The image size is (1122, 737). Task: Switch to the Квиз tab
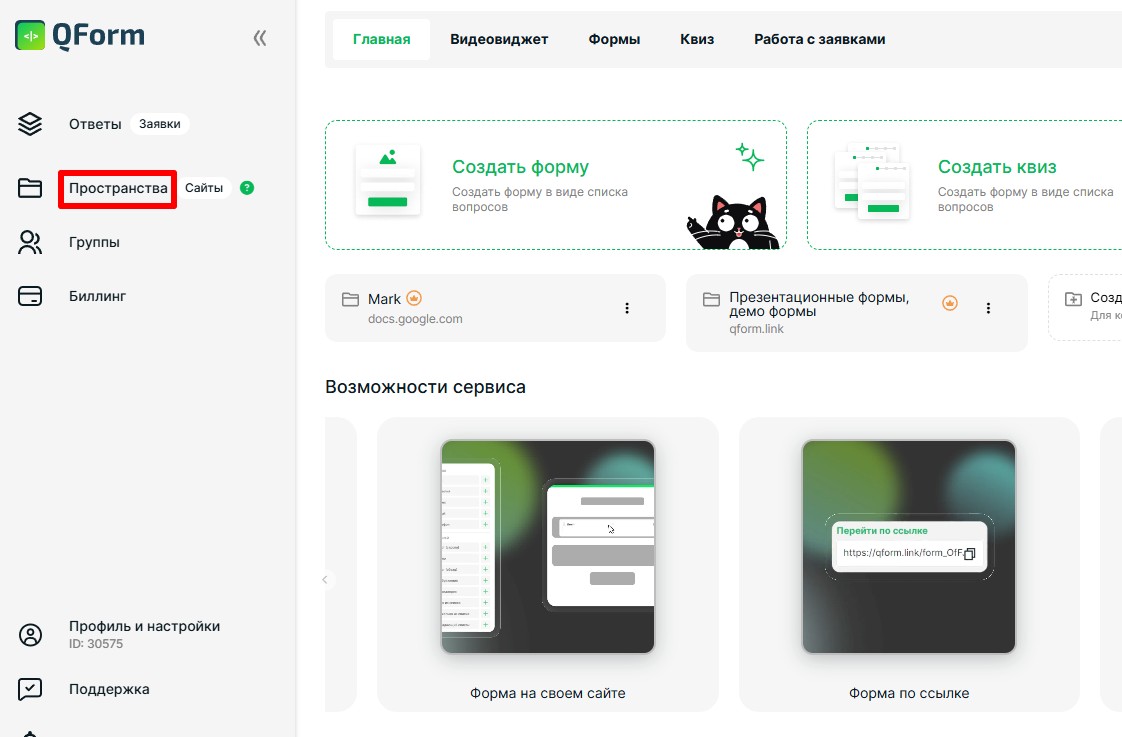697,40
